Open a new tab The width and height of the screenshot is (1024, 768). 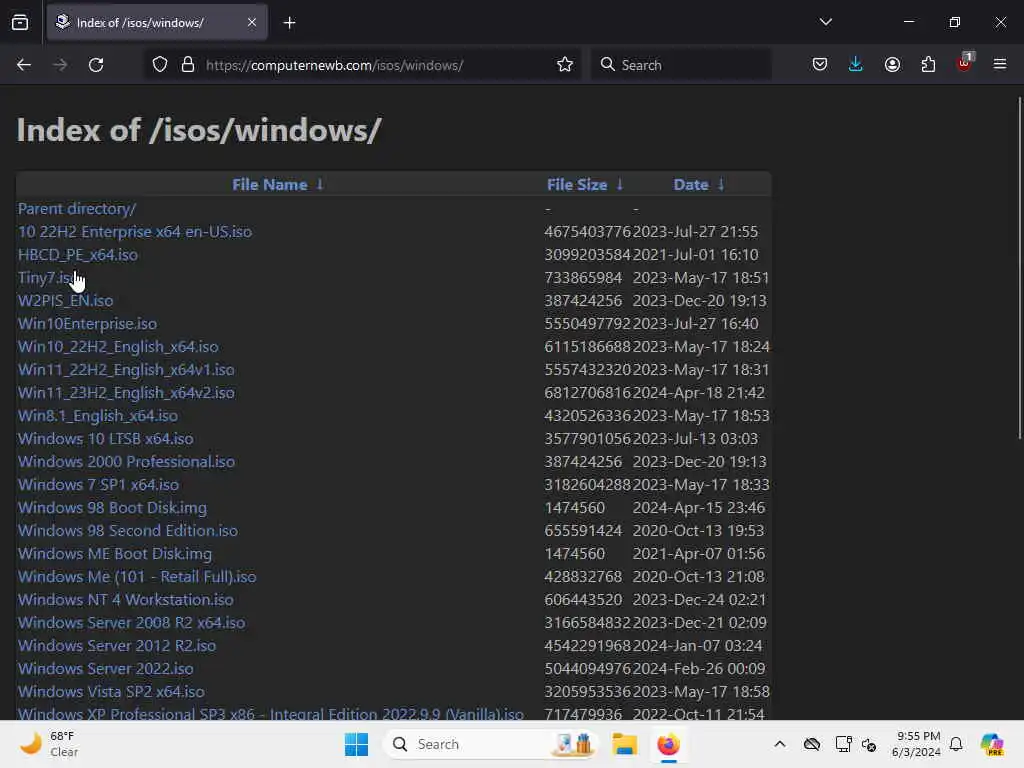tap(289, 23)
